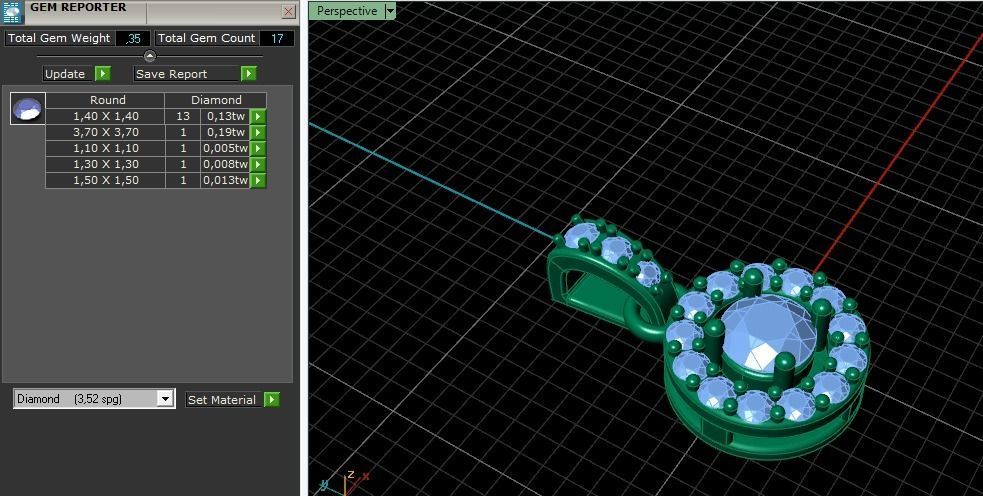The width and height of the screenshot is (983, 496).
Task: Click the green arrow next to Update
Action: click(x=103, y=74)
